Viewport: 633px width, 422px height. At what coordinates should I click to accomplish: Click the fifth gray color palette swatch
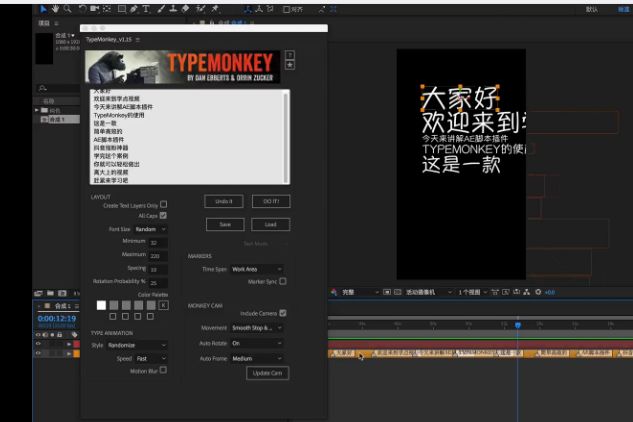[151, 305]
